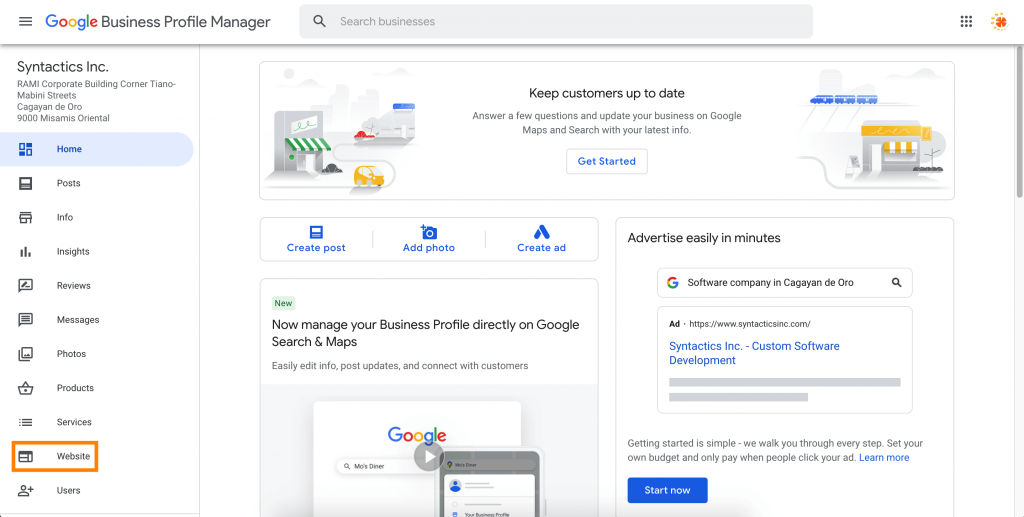Click the Create post icon

click(316, 232)
